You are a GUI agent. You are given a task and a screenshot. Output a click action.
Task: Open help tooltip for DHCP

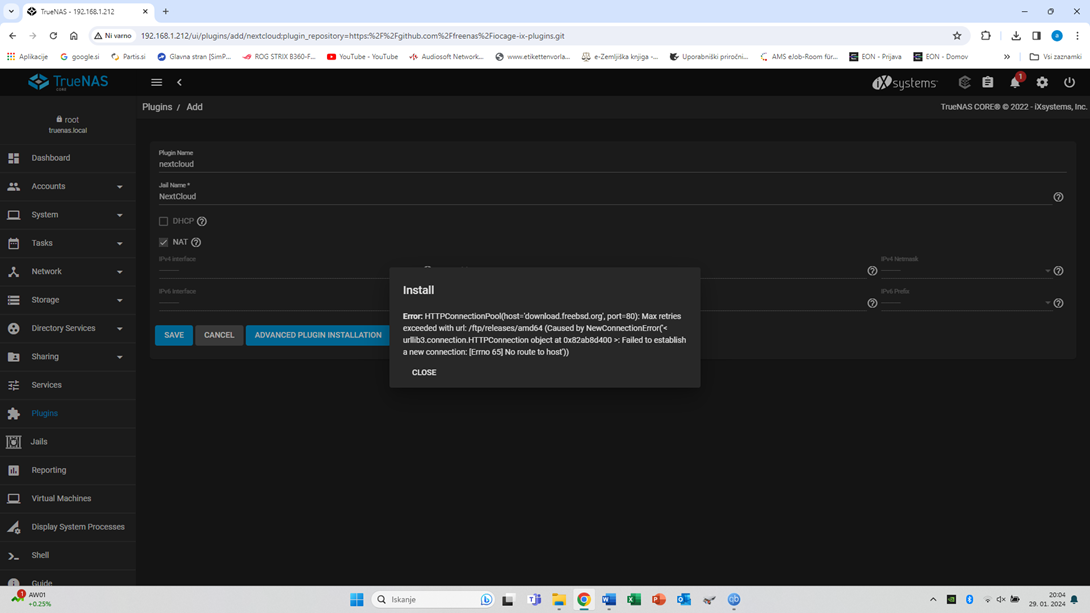click(202, 221)
